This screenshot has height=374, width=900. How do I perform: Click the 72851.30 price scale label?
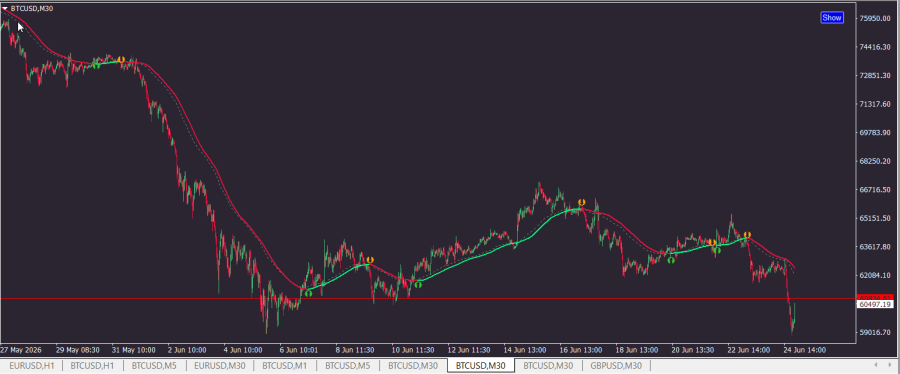coord(875,76)
